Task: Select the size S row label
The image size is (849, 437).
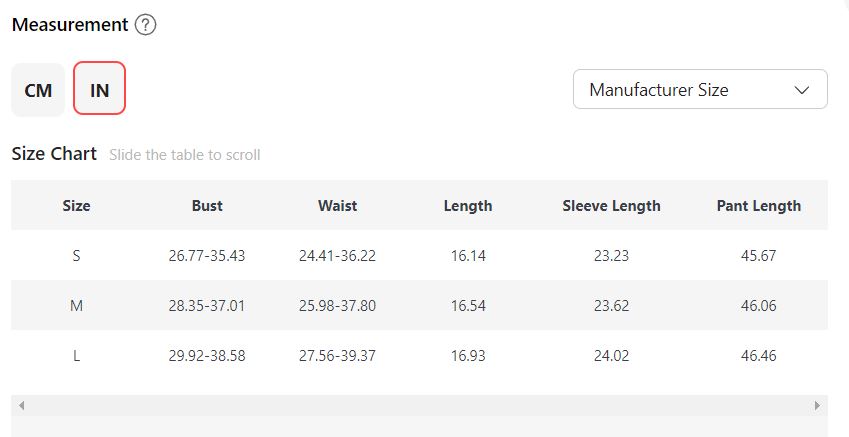Action: point(76,255)
